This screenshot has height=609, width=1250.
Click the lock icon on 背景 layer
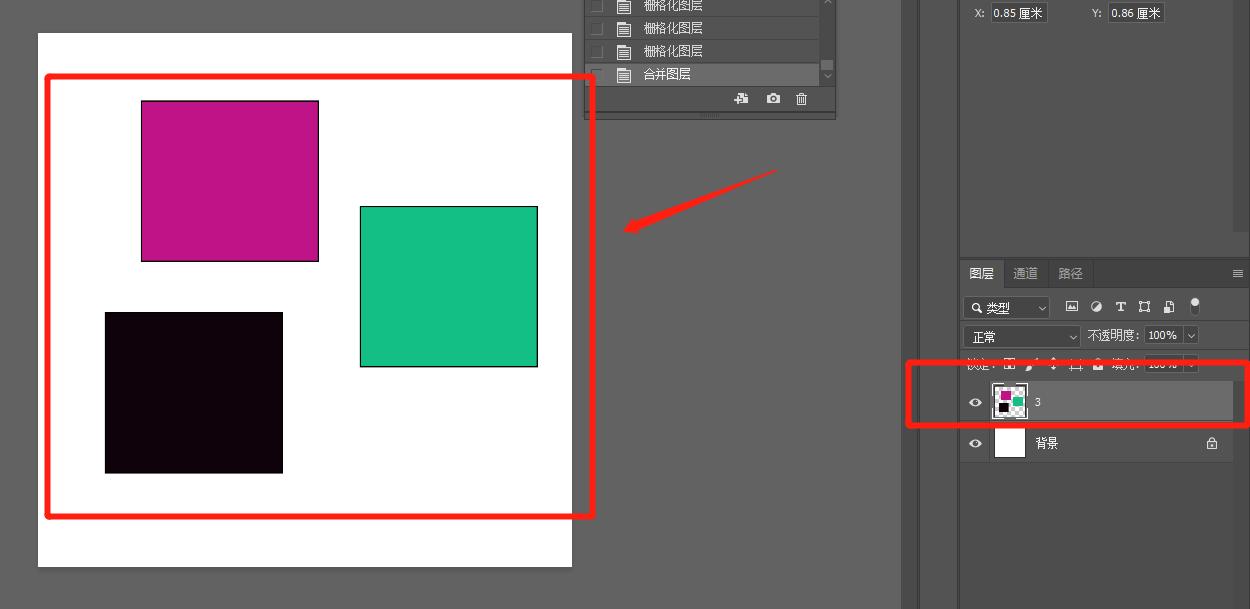[x=1212, y=443]
